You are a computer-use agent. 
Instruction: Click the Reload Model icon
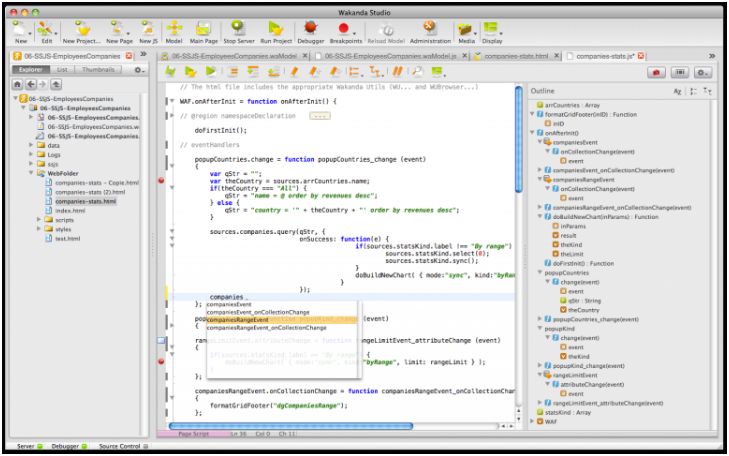tap(386, 30)
